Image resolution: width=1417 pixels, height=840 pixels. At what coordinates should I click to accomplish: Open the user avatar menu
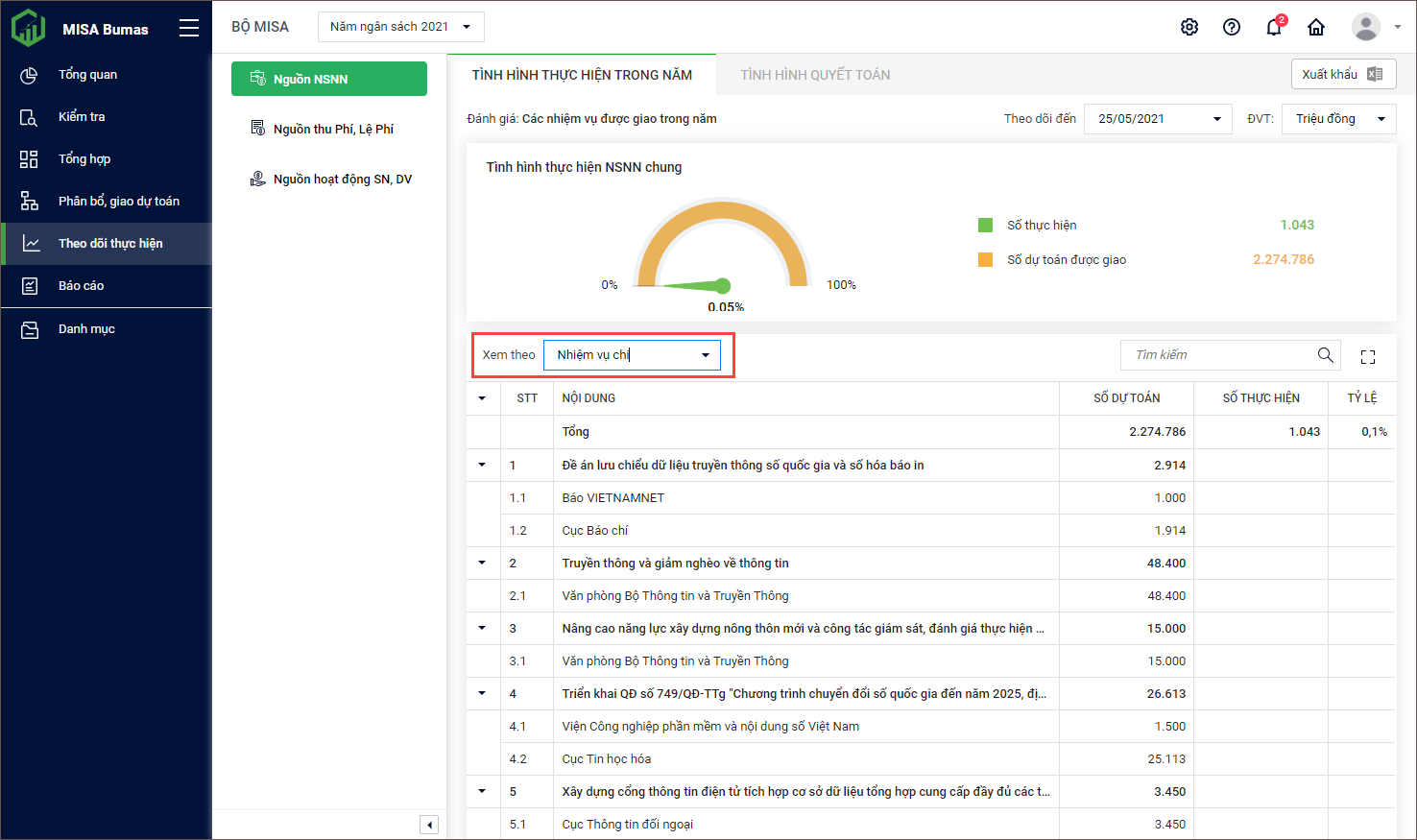click(x=1375, y=27)
